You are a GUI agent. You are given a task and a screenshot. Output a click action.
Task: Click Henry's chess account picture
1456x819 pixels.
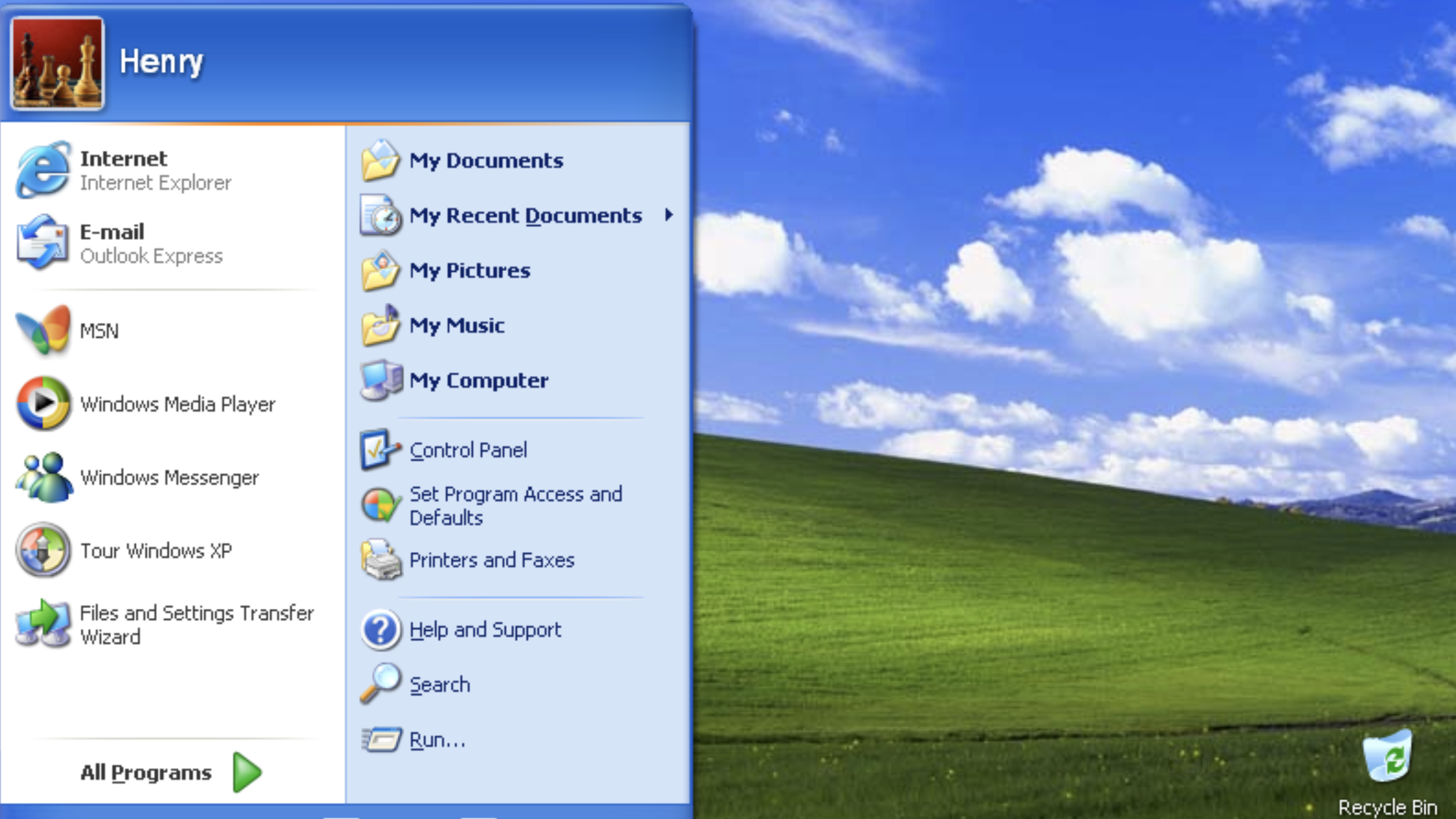tap(57, 63)
